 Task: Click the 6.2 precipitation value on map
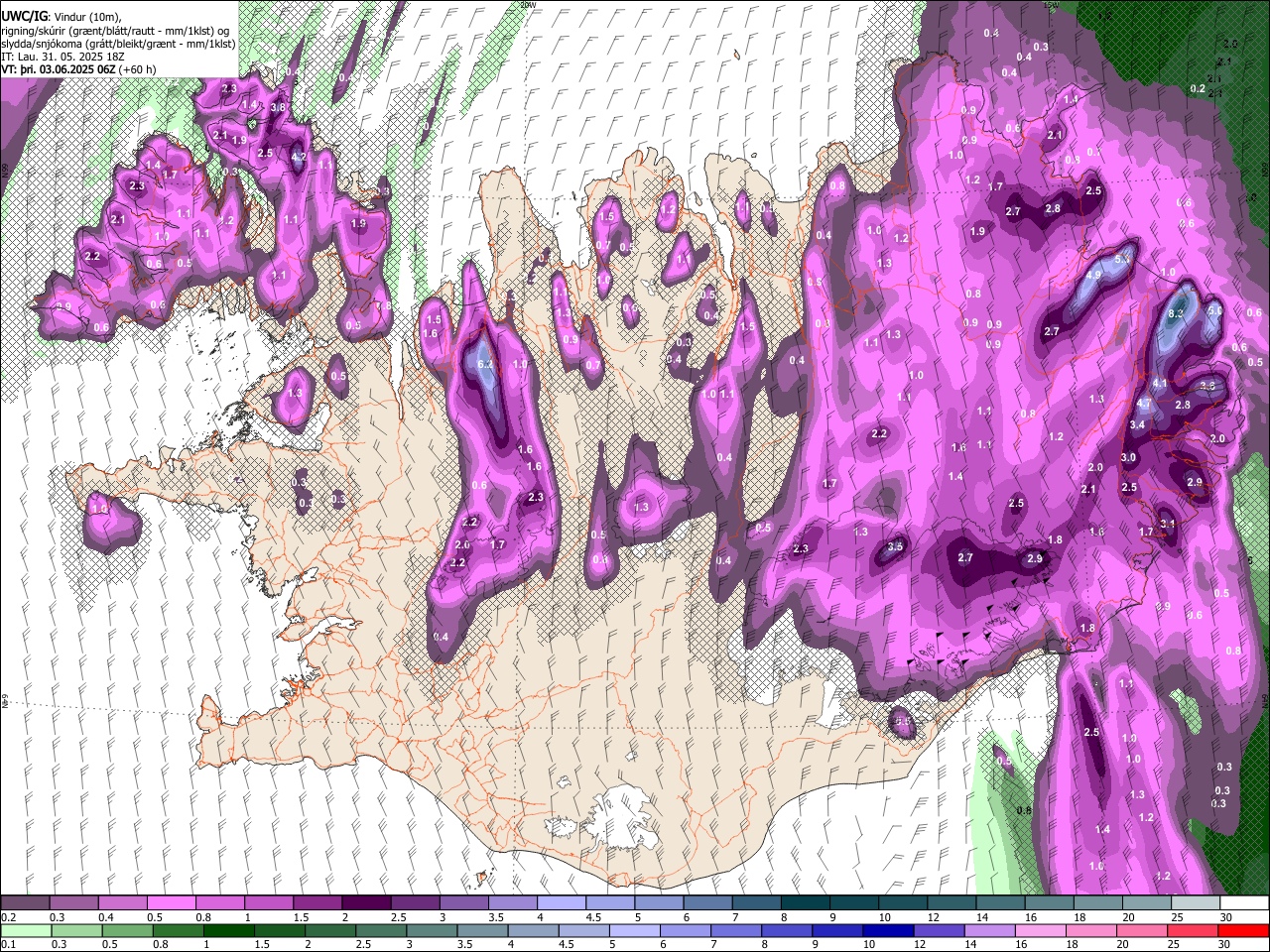coord(486,365)
